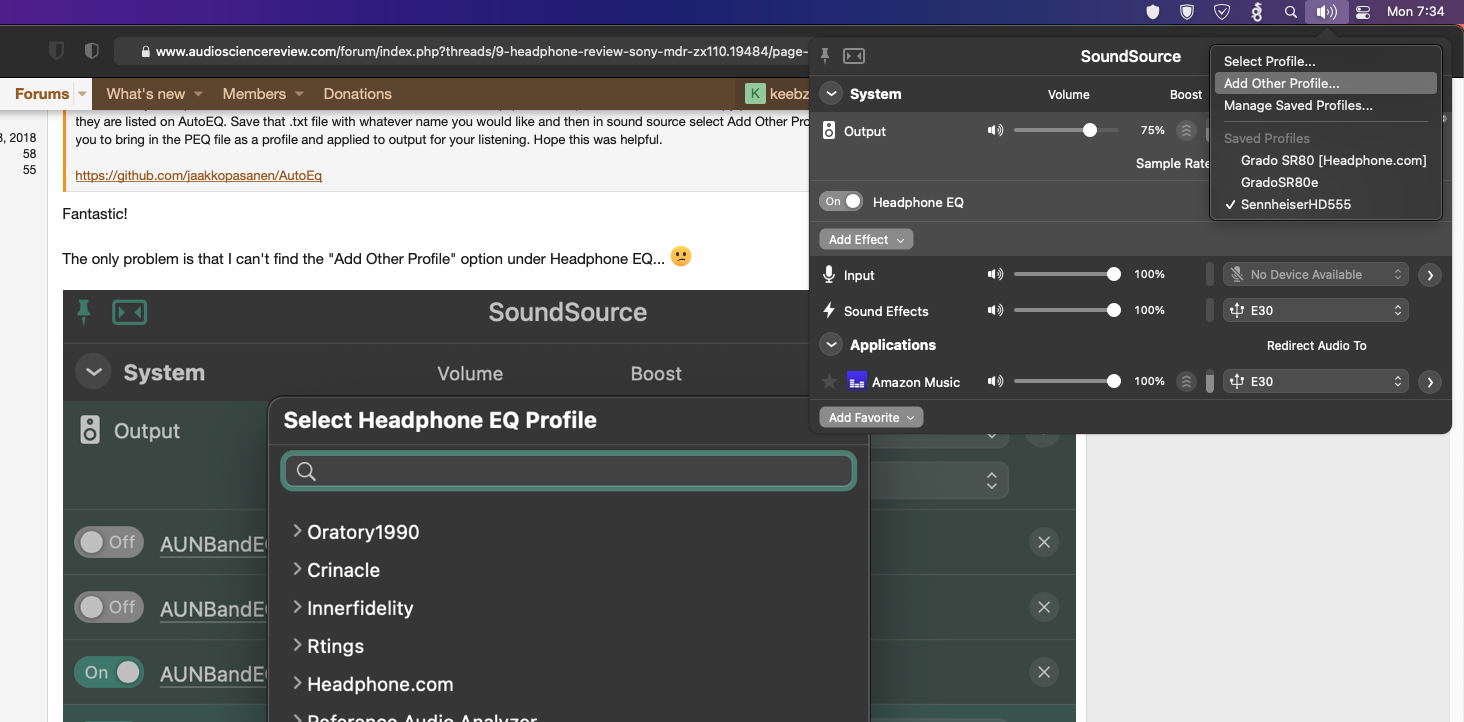
Task: Select SennheiserHD555 saved profile
Action: [1326, 204]
